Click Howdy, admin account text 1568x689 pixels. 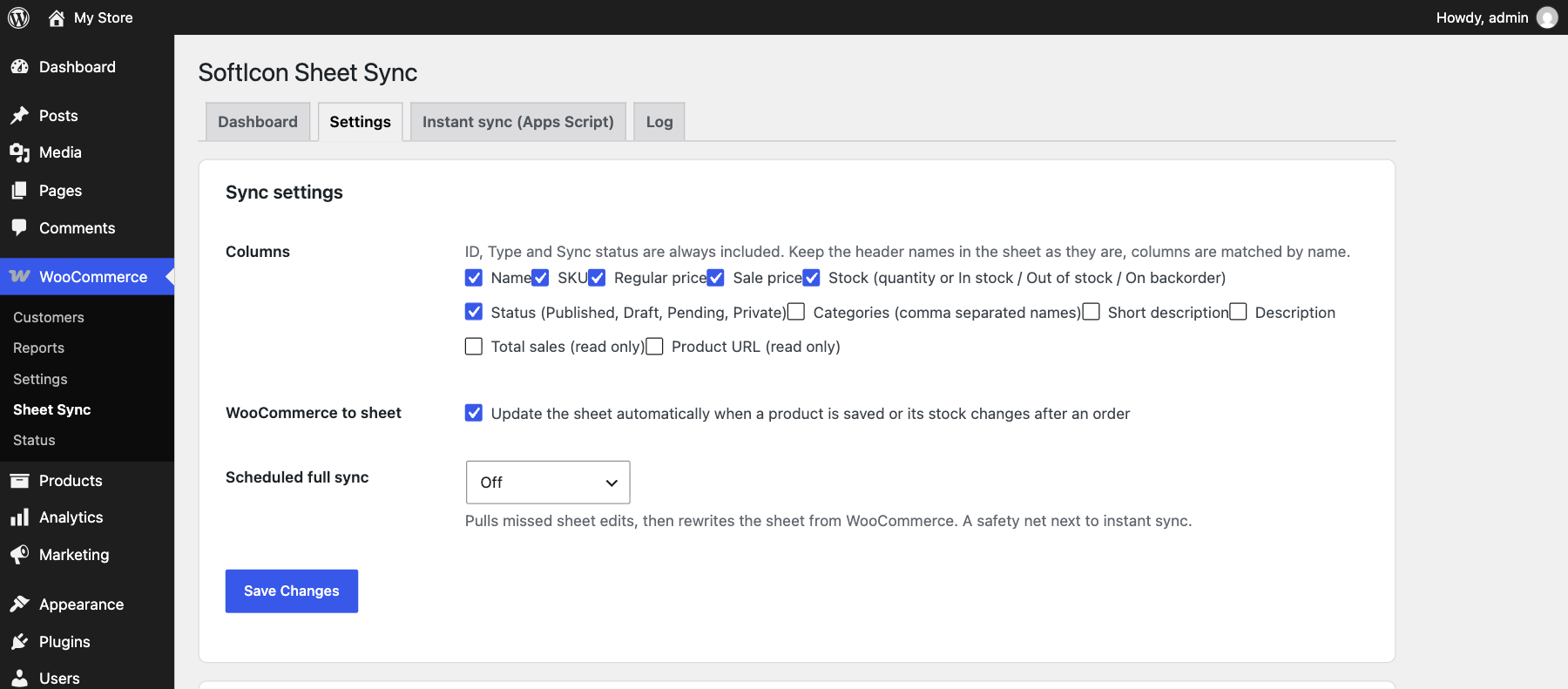[1482, 17]
